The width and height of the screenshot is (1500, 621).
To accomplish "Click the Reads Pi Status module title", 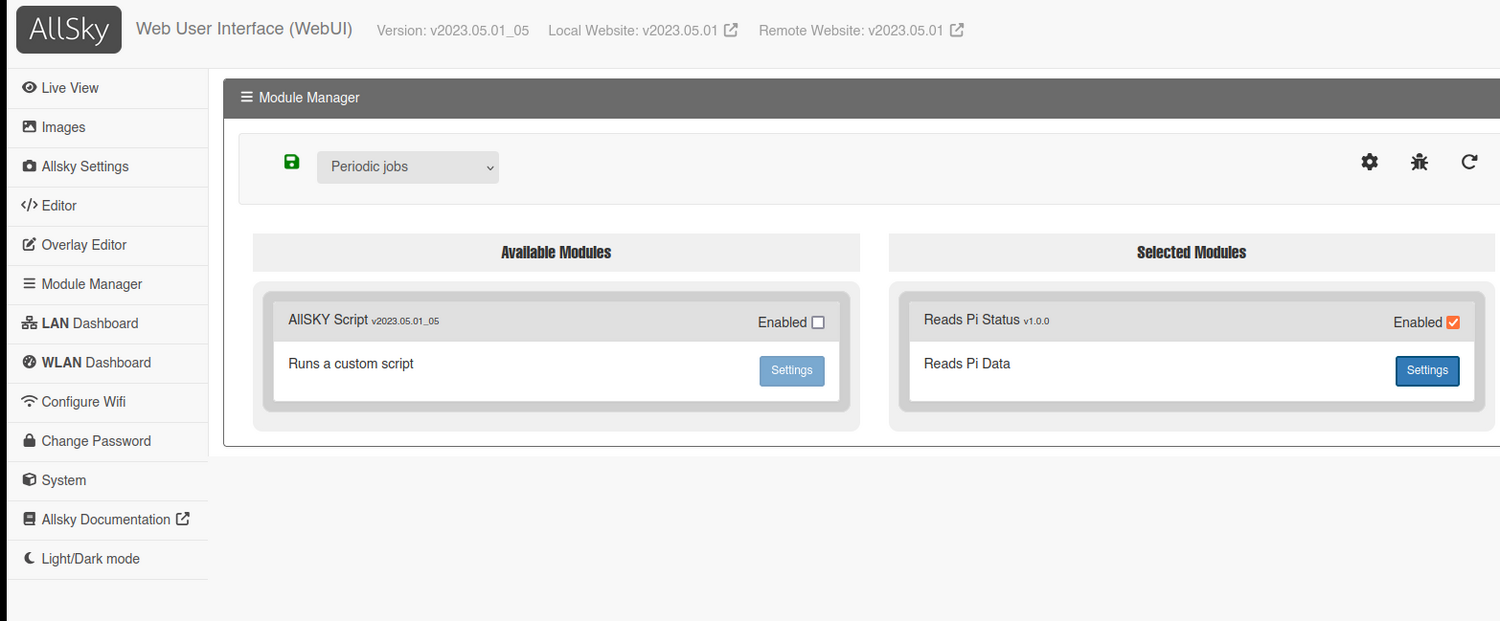I will point(972,320).
